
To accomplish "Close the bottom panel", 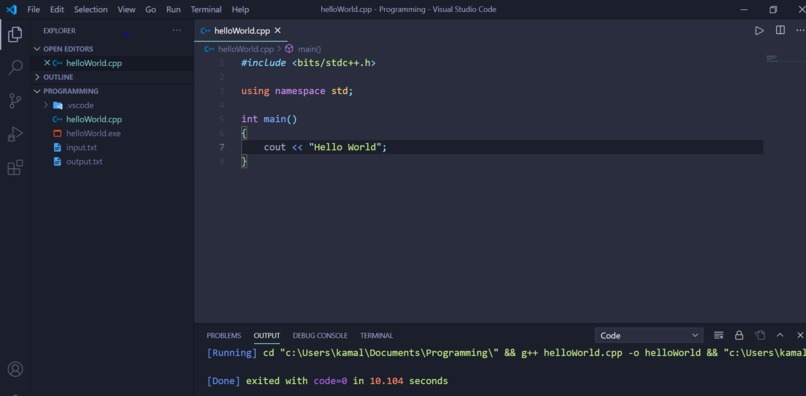I will pyautogui.click(x=800, y=335).
